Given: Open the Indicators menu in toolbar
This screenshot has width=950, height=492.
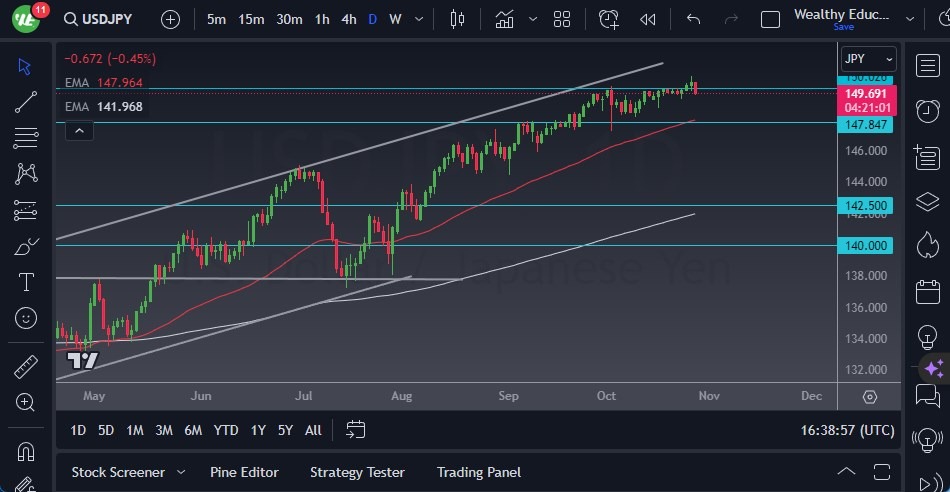Looking at the screenshot, I should click(x=504, y=19).
